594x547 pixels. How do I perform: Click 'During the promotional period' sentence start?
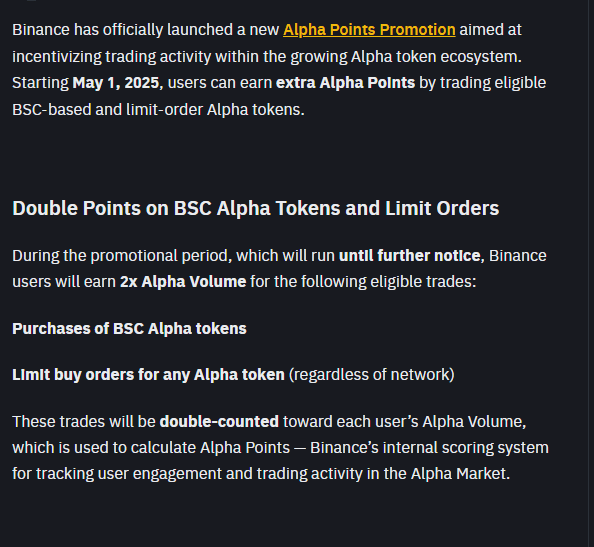pyautogui.click(x=122, y=256)
